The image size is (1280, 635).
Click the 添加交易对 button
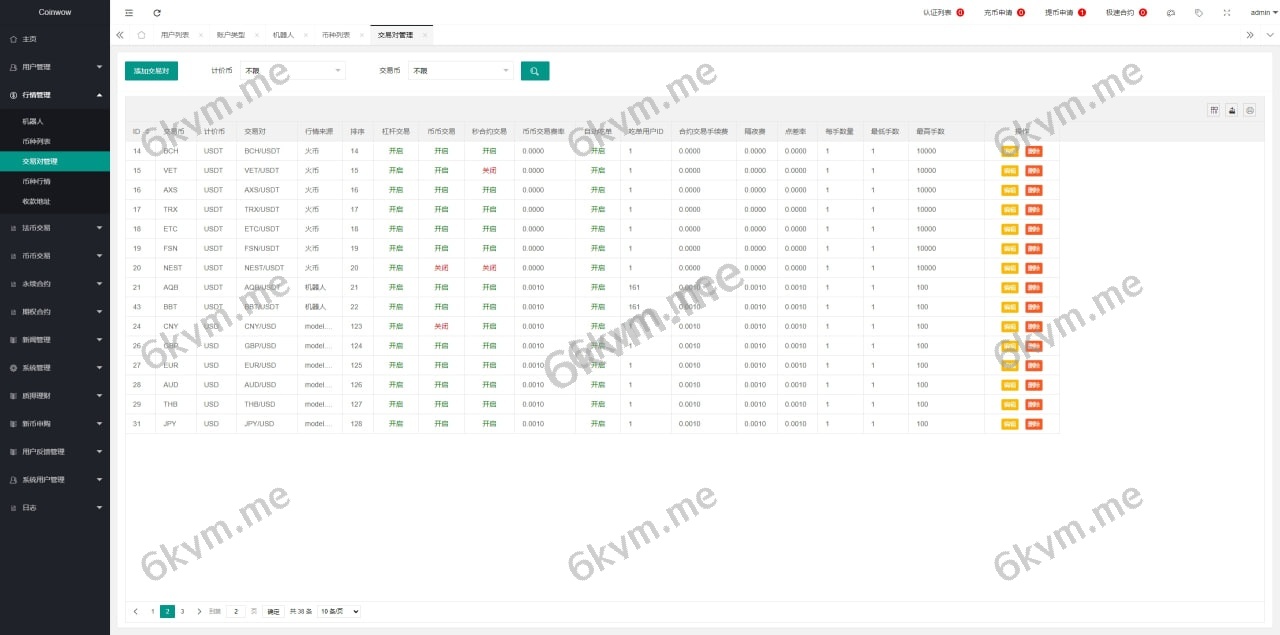click(x=151, y=71)
